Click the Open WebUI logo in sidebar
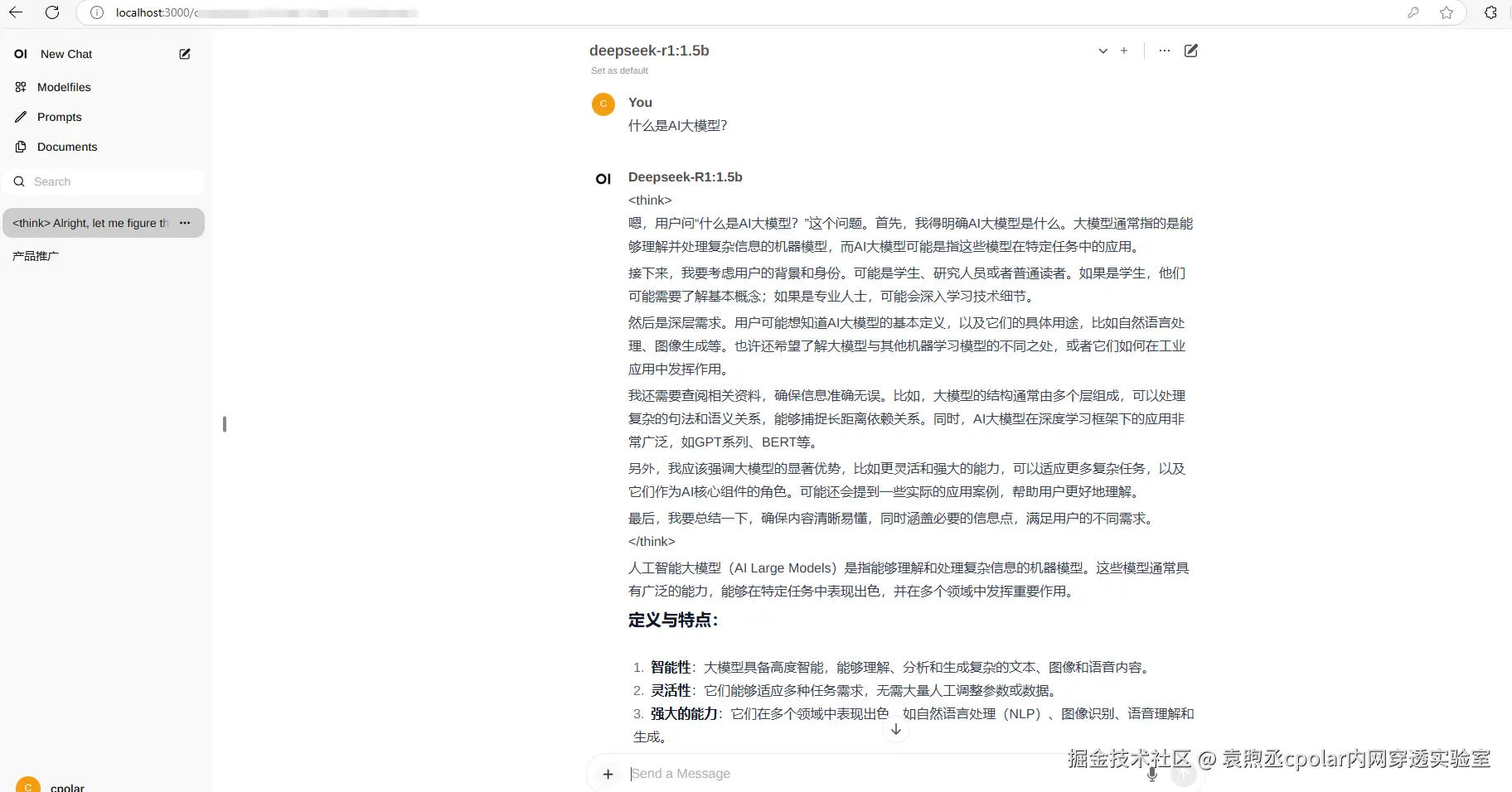The height and width of the screenshot is (792, 1512). click(21, 54)
